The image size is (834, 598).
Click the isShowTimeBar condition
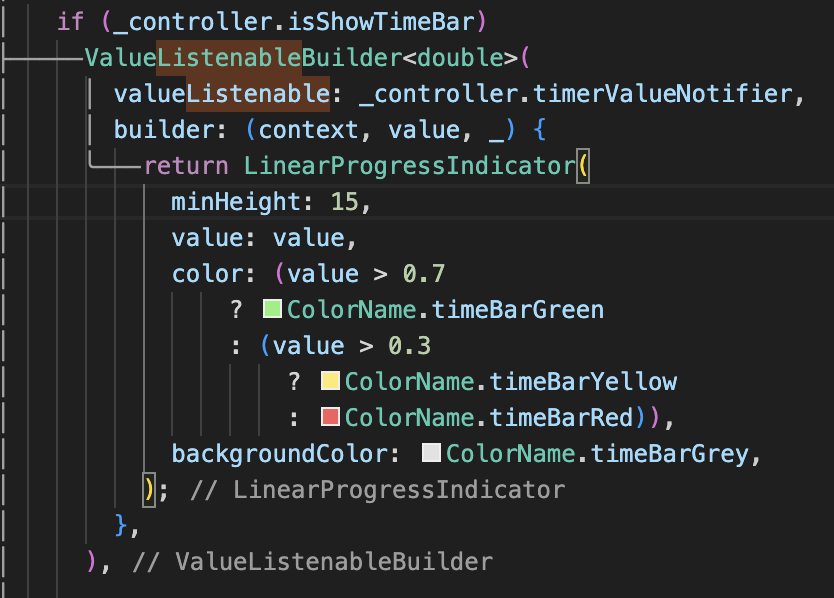tap(381, 22)
